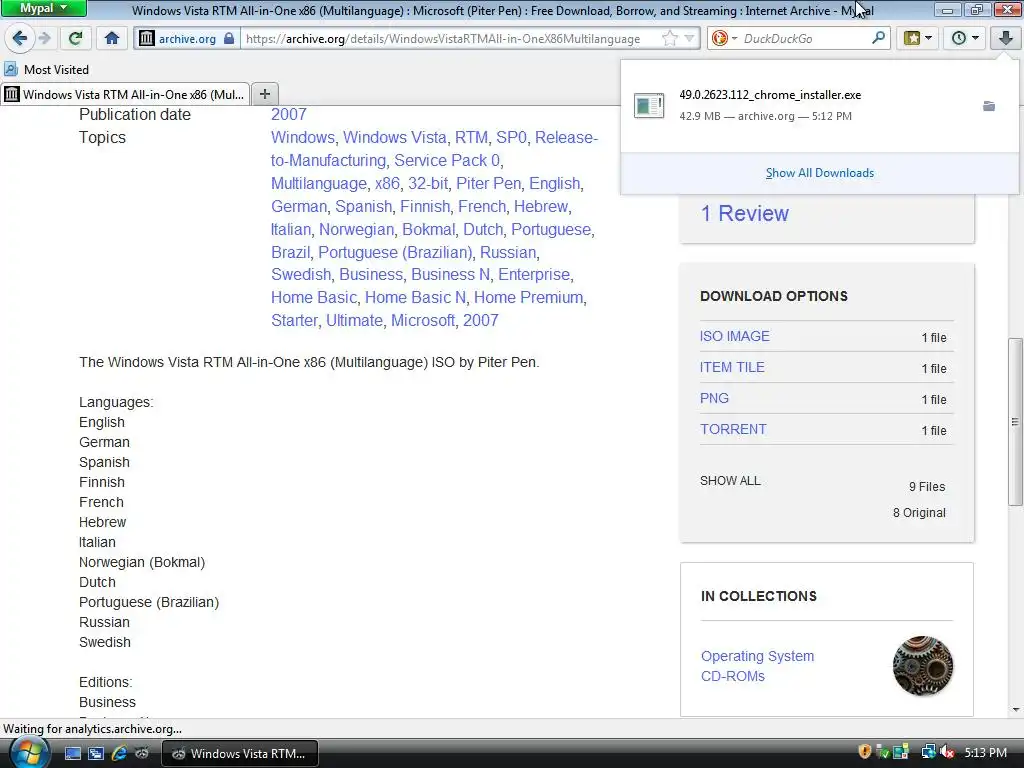This screenshot has width=1024, height=768.
Task: Go to the browser Home page
Action: 112,39
